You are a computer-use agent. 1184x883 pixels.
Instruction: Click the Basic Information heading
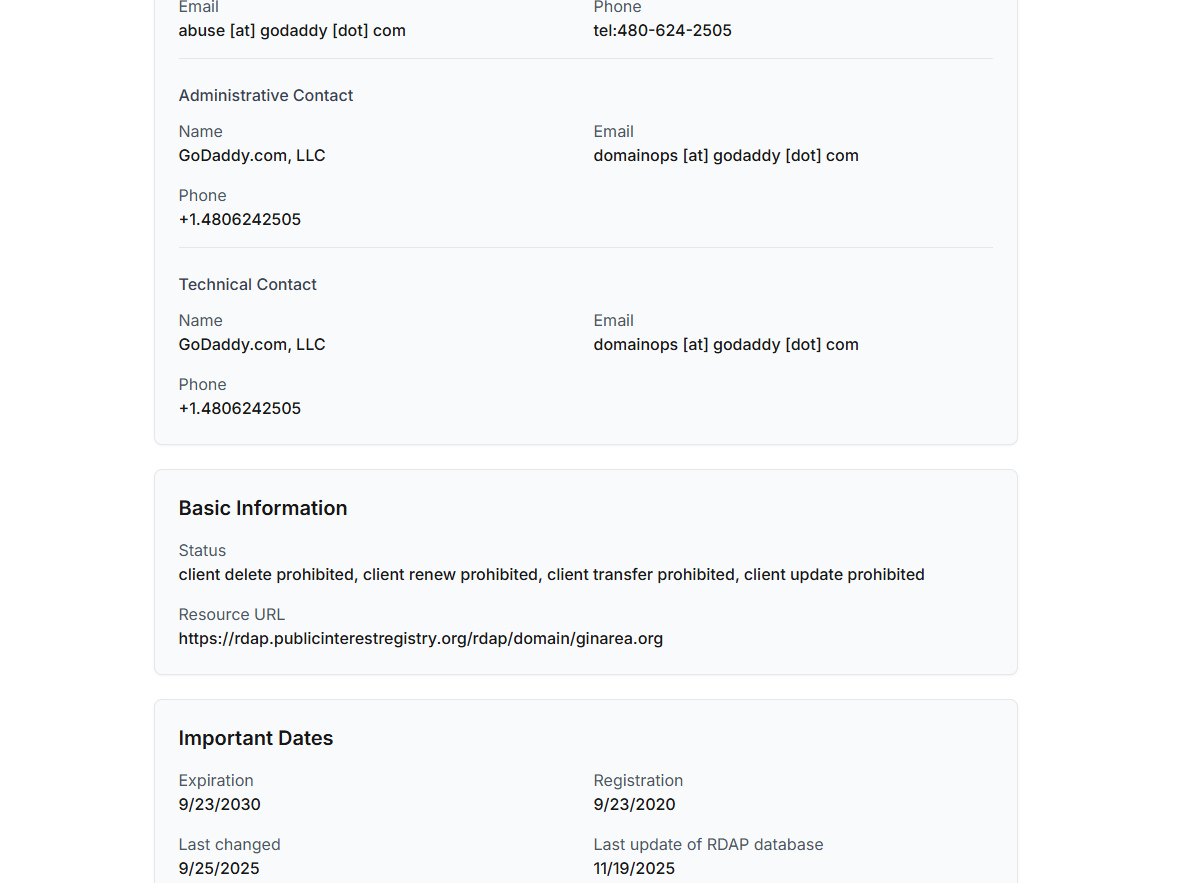pyautogui.click(x=263, y=508)
